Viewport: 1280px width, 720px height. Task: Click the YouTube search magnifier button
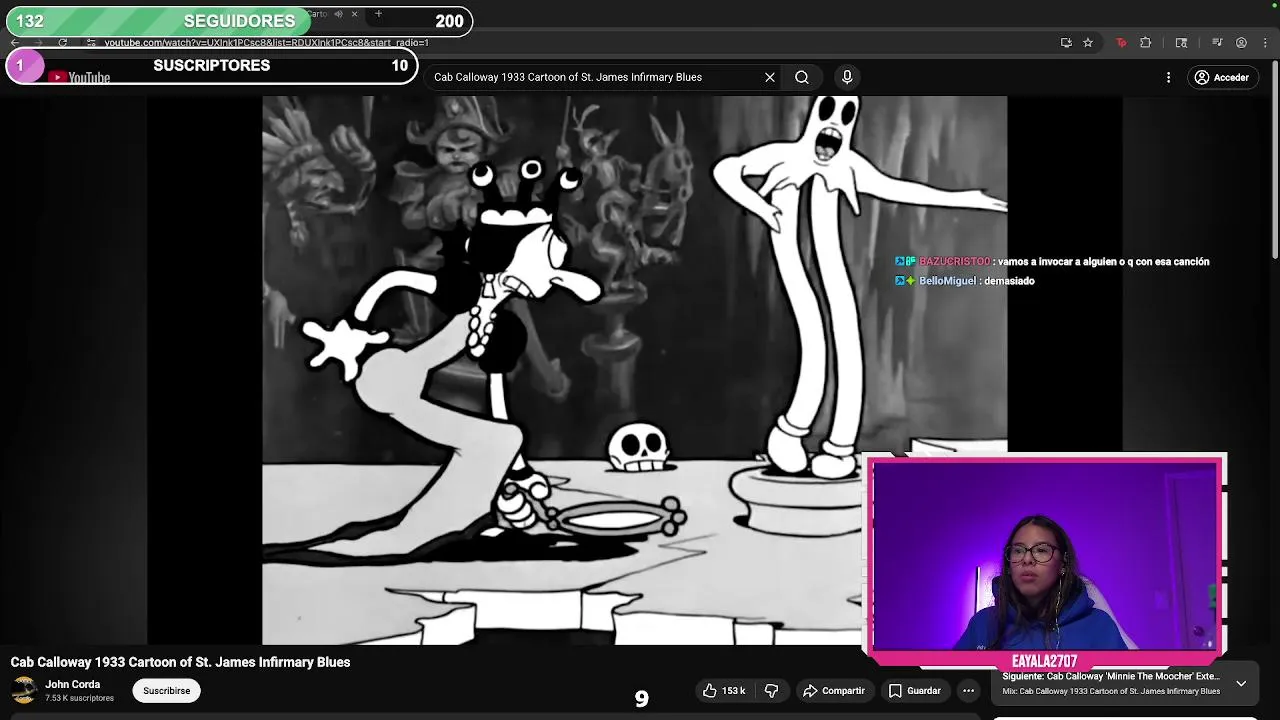pos(802,77)
